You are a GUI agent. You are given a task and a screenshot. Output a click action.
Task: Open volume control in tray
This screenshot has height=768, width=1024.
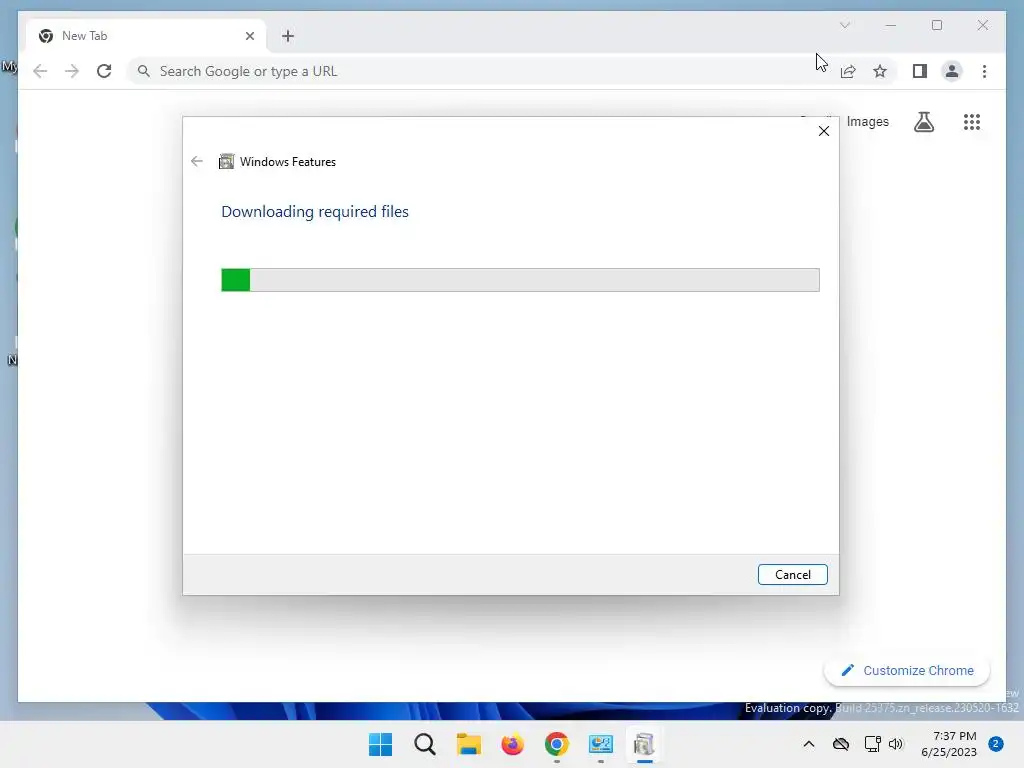(896, 744)
